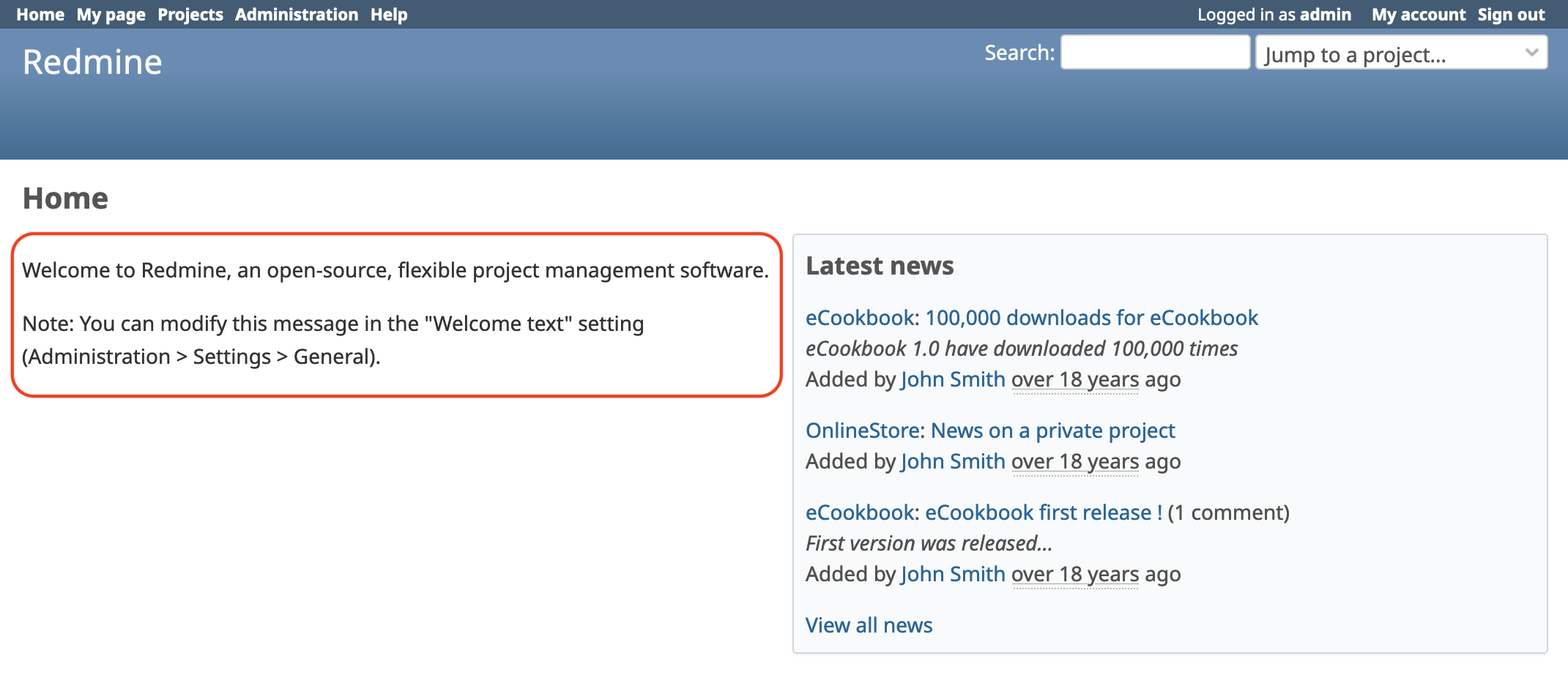Open the Administration menu
This screenshot has width=1568, height=675.
296,14
